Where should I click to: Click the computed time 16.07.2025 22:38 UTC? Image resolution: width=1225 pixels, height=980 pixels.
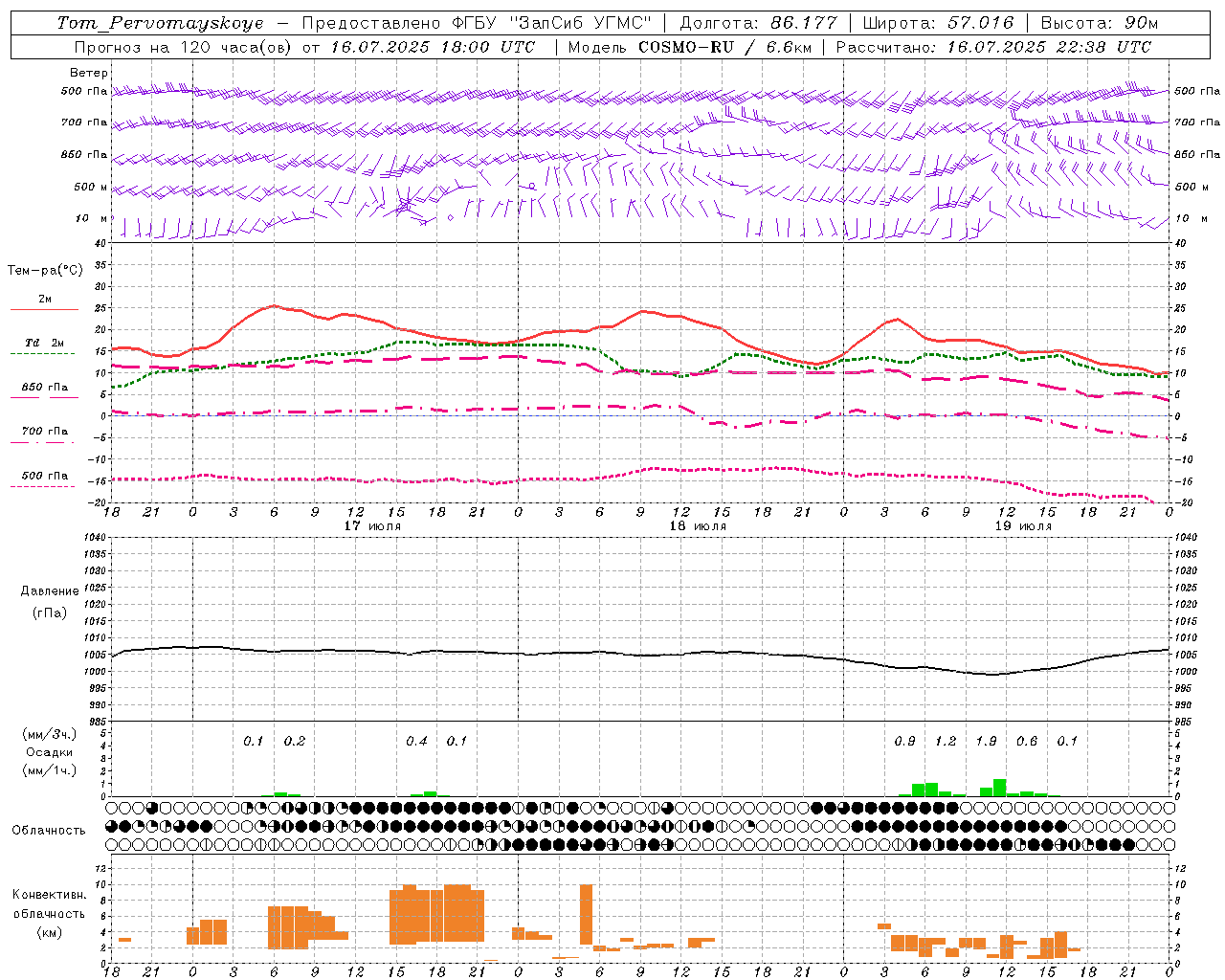point(1049,47)
